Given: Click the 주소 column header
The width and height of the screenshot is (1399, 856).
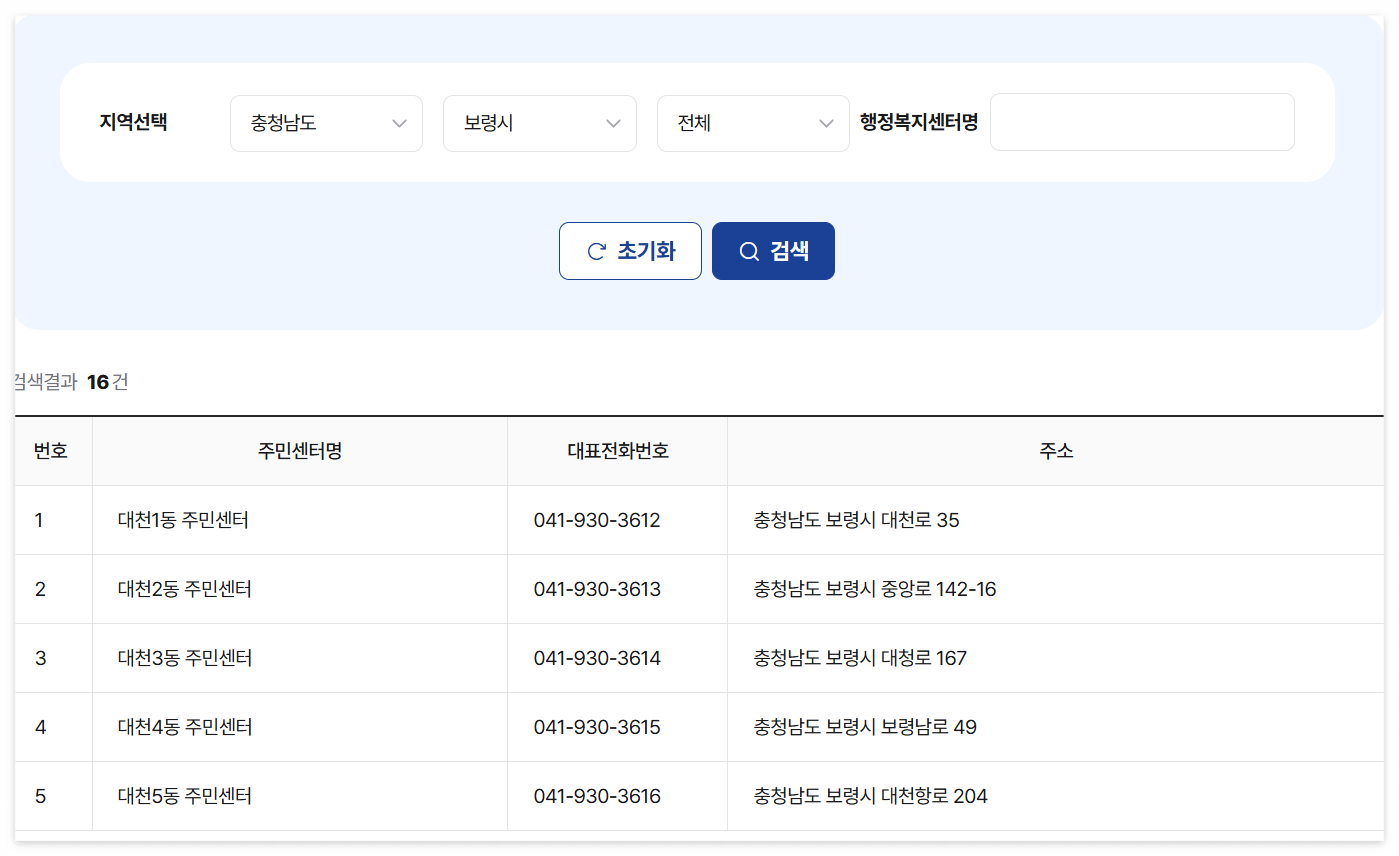Looking at the screenshot, I should pos(1056,451).
